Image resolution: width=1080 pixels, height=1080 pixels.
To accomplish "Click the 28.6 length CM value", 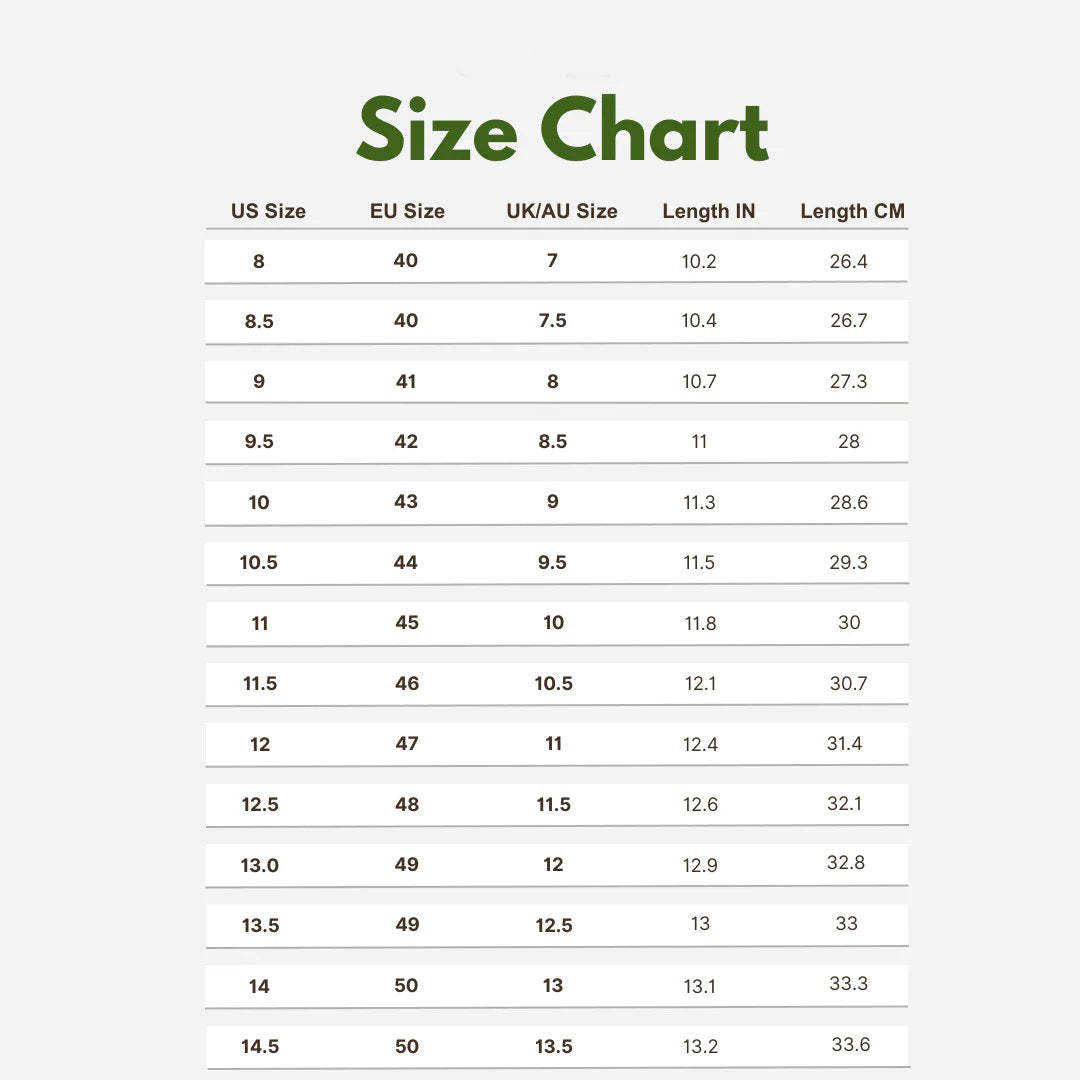I will (x=848, y=502).
